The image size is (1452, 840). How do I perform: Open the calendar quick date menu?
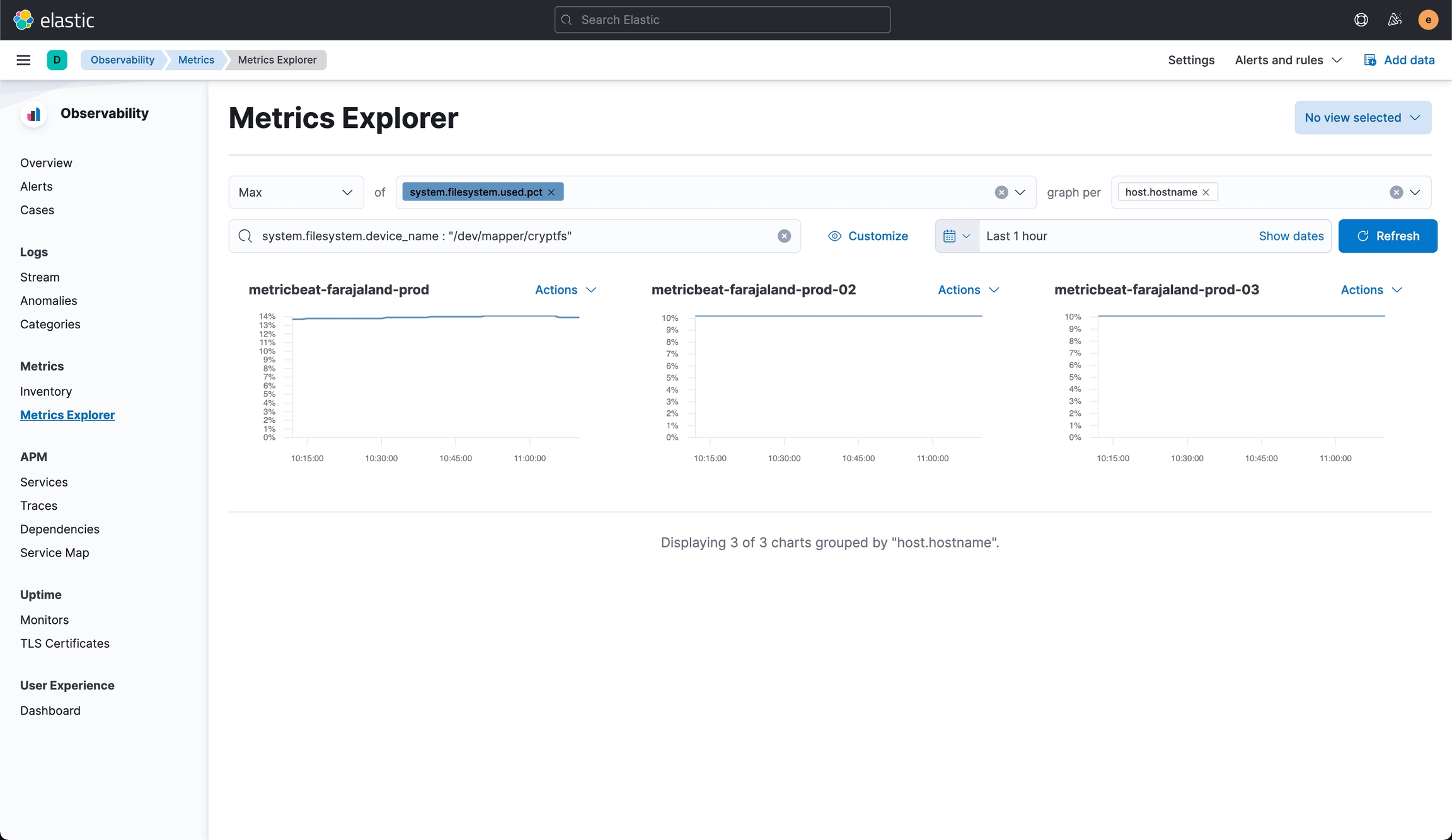tap(957, 236)
